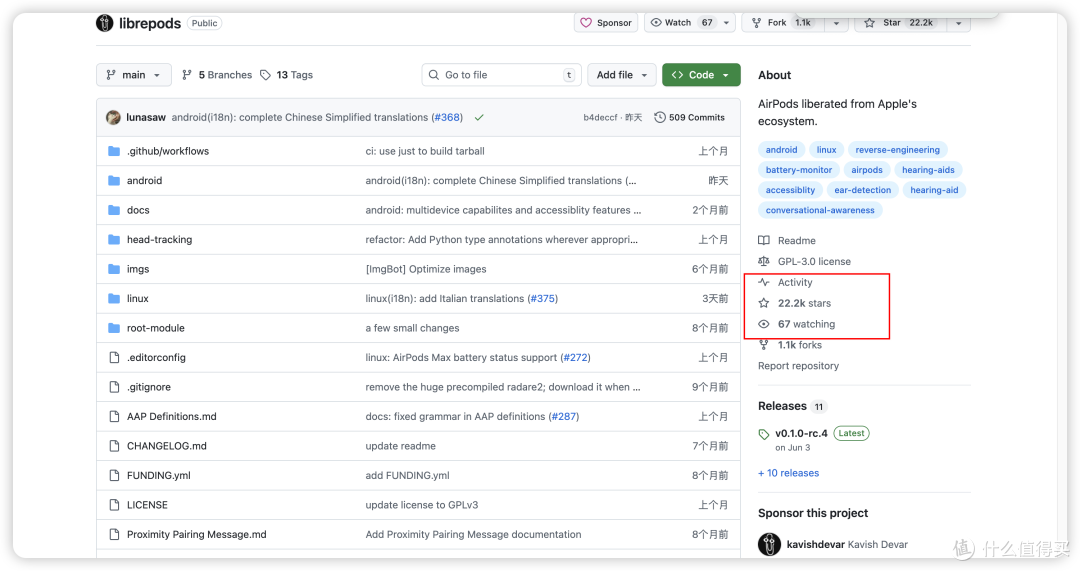Show the + 10 releases link
The height and width of the screenshot is (571, 1080).
(x=789, y=473)
